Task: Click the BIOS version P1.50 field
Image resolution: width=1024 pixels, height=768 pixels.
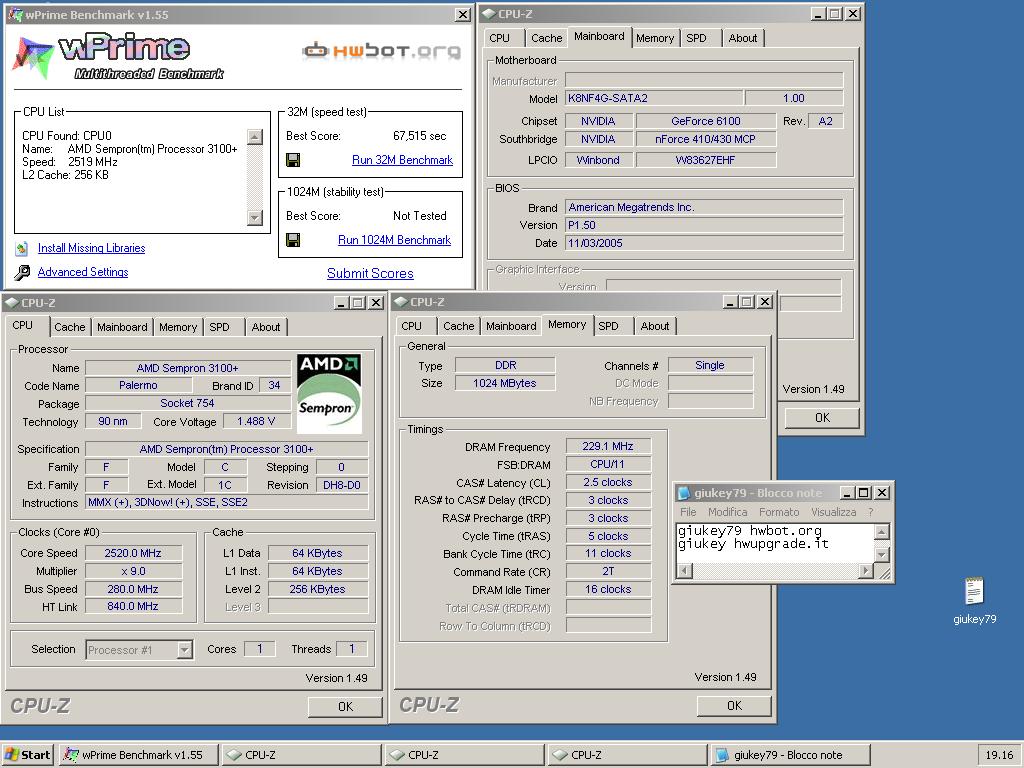Action: (x=704, y=225)
